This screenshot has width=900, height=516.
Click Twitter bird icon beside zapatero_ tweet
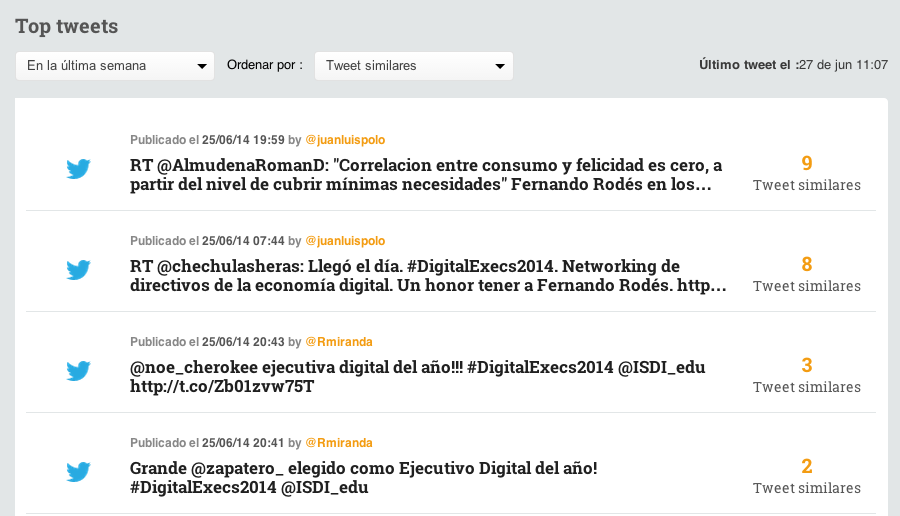click(78, 472)
